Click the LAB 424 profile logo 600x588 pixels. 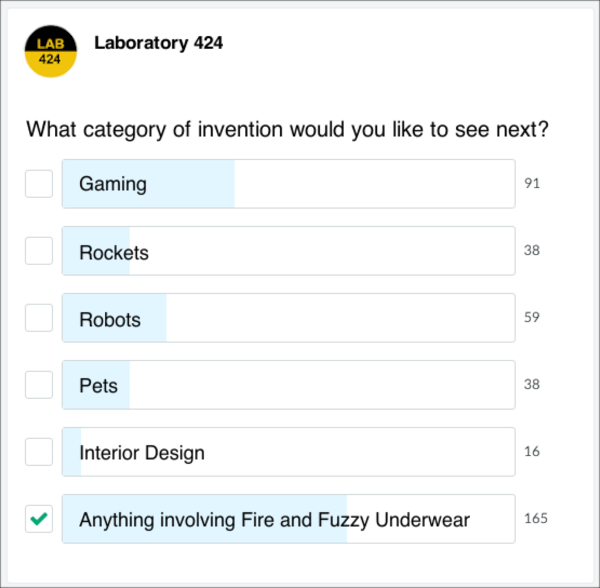point(49,52)
